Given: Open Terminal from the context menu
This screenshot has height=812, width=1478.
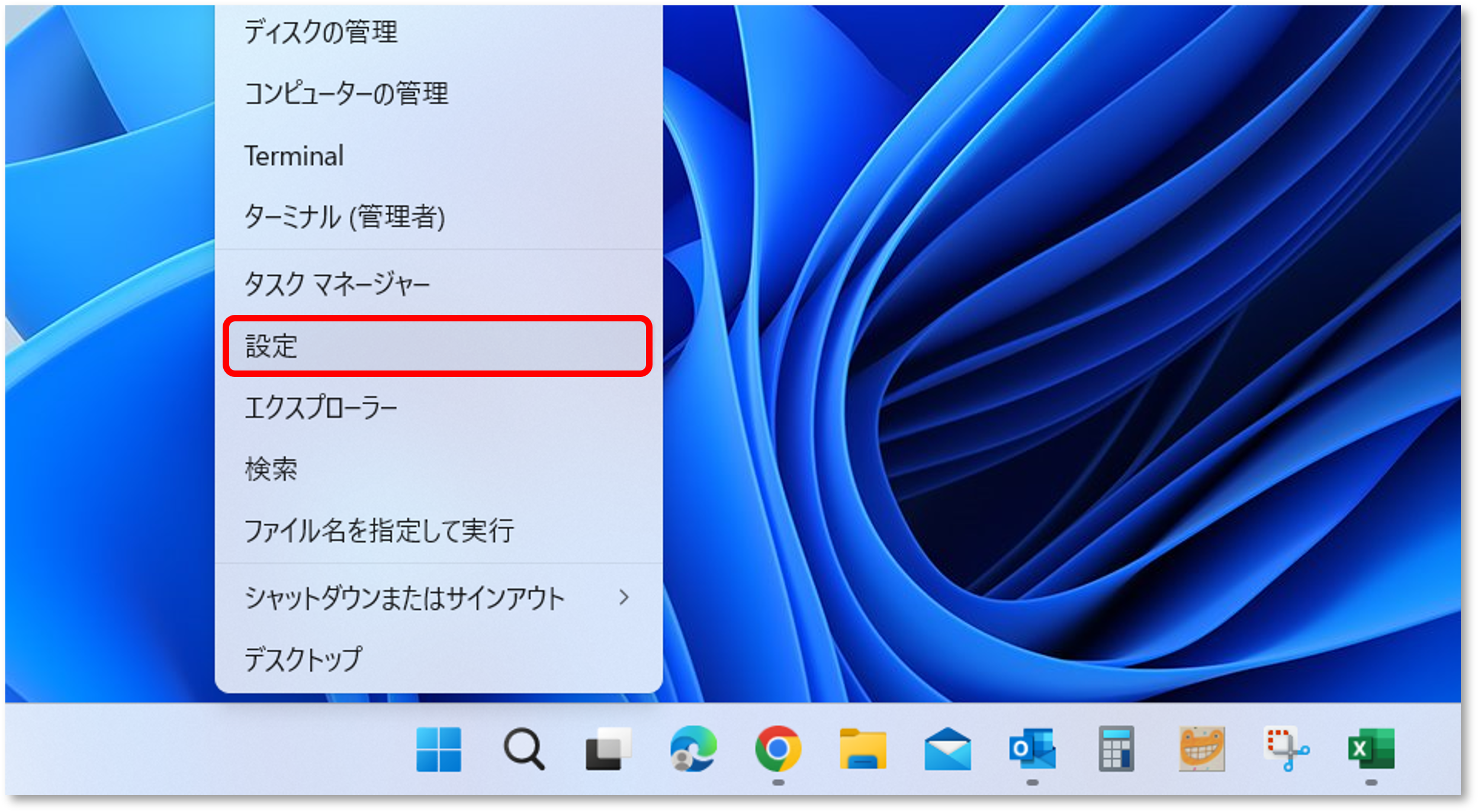Looking at the screenshot, I should tap(438, 156).
